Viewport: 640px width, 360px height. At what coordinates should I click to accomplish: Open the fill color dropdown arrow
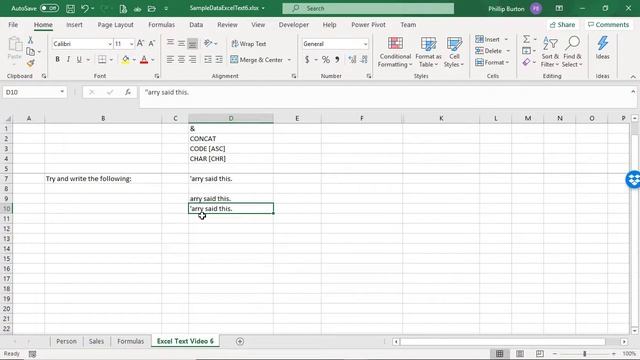point(134,60)
